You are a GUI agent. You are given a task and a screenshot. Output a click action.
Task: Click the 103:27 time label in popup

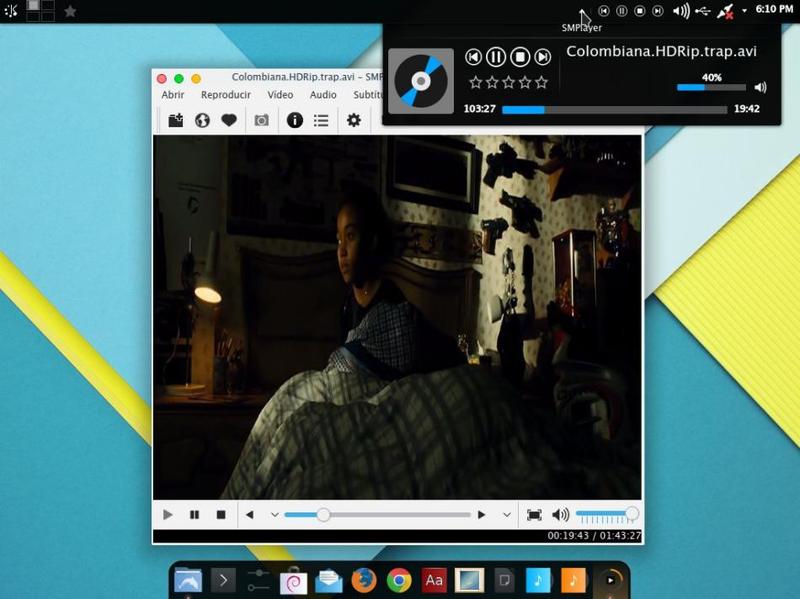coord(480,109)
